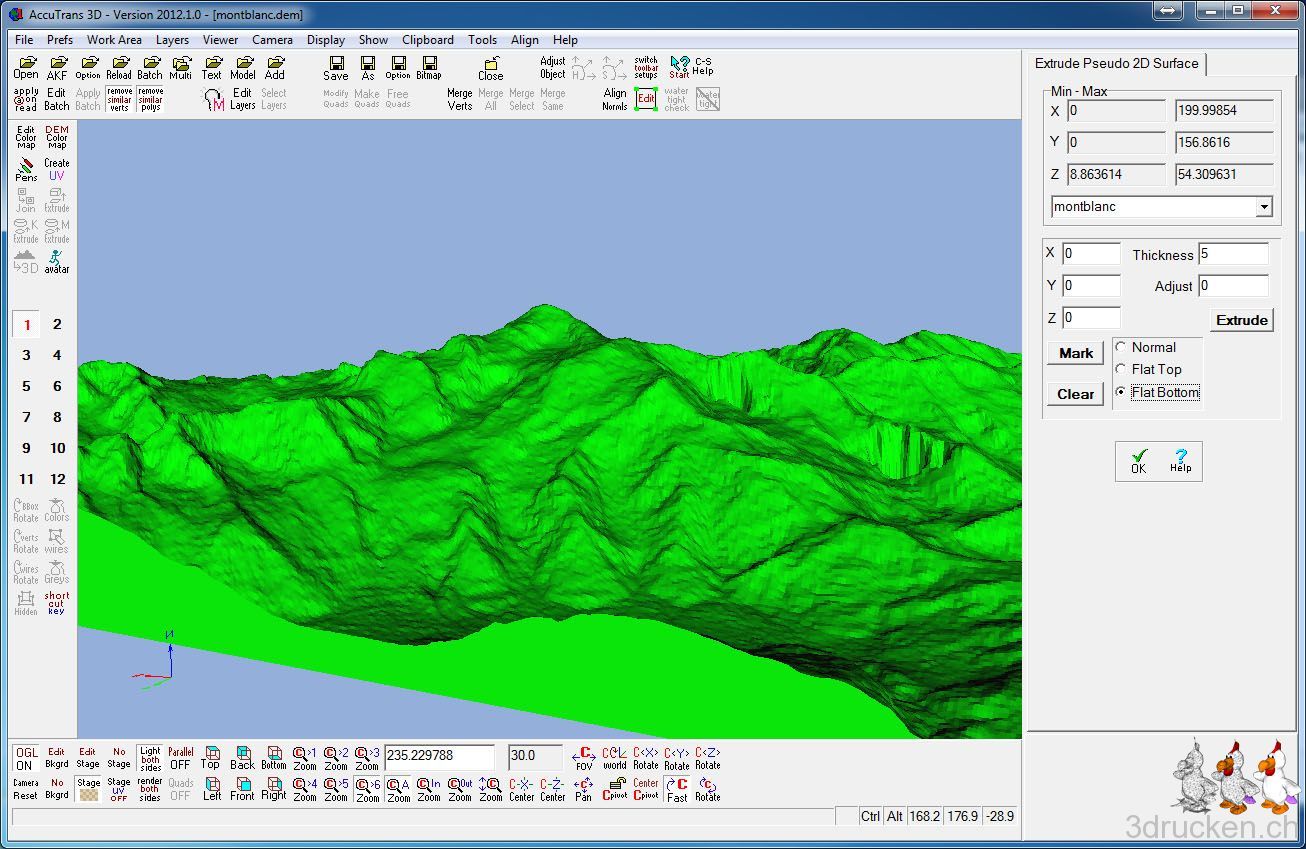
Task: Switch to the Top view
Action: pyautogui.click(x=211, y=758)
